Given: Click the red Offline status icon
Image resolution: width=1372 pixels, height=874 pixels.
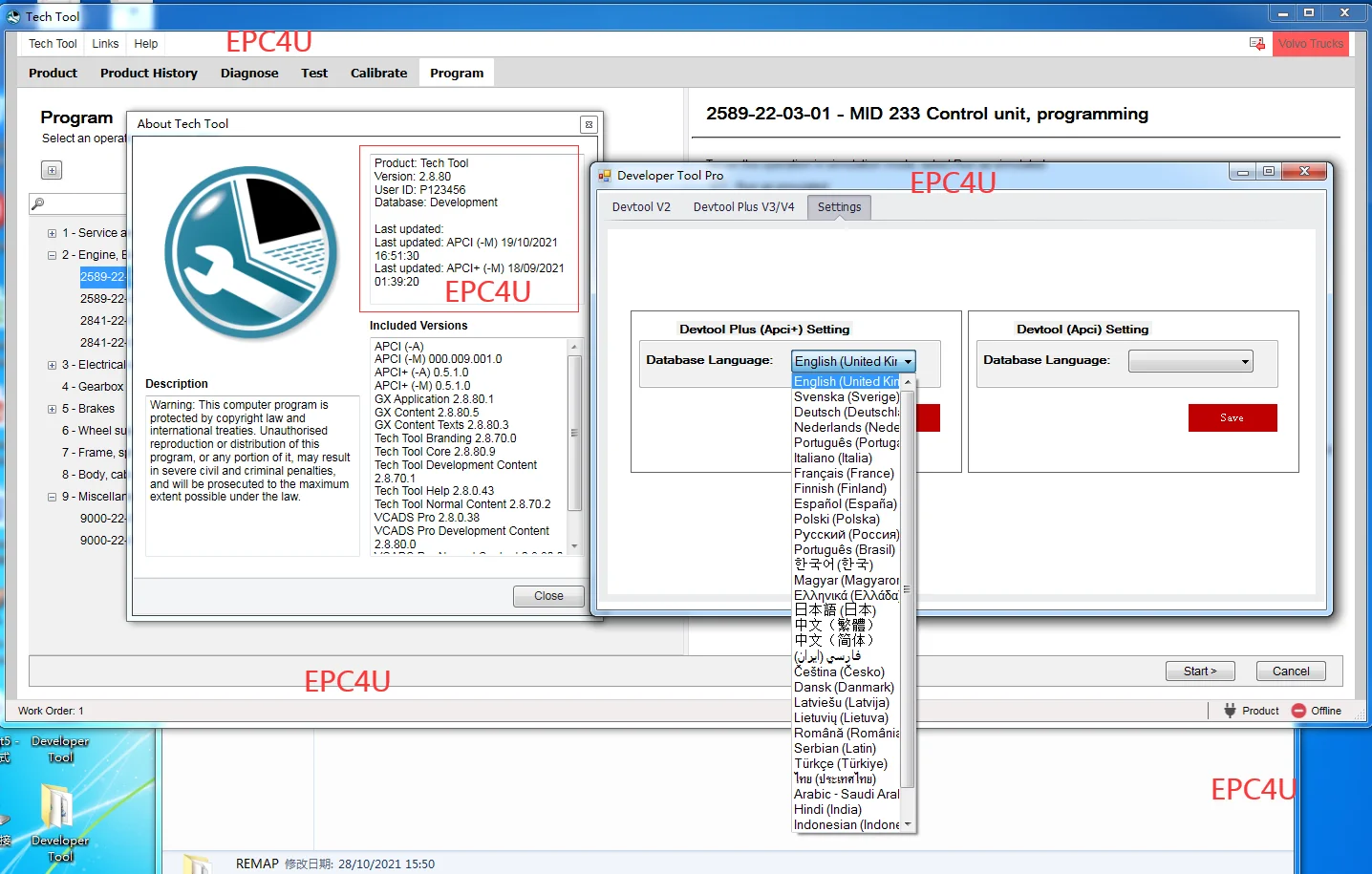Looking at the screenshot, I should click(x=1298, y=711).
